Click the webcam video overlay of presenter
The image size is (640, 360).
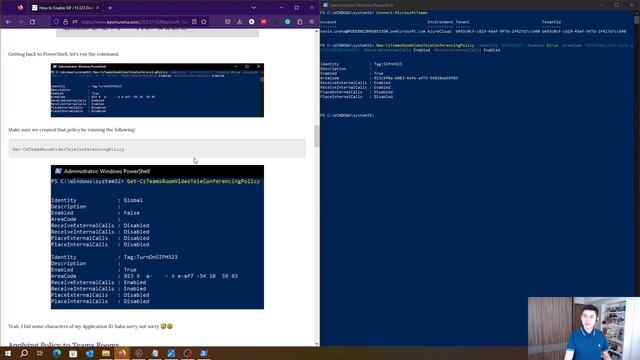point(584,328)
